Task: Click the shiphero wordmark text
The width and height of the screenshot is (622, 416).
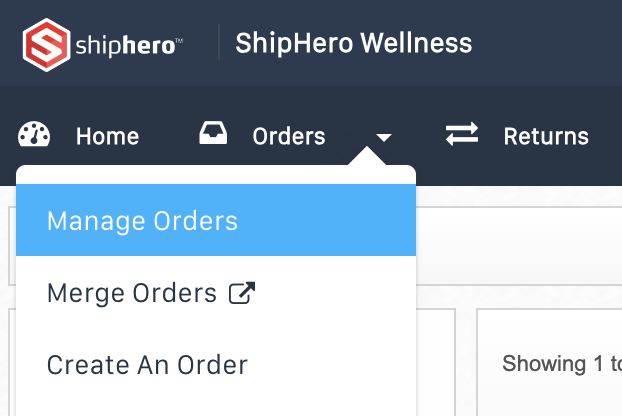Action: (x=125, y=46)
